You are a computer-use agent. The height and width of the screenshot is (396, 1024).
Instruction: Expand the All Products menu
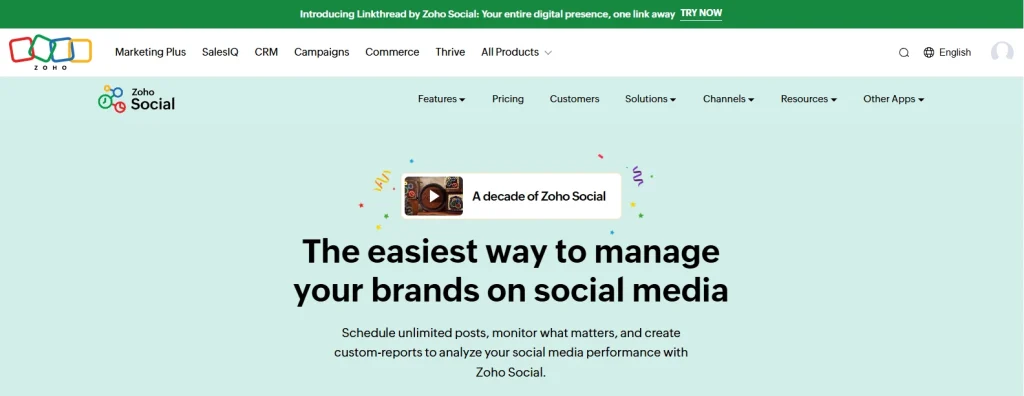pos(516,52)
